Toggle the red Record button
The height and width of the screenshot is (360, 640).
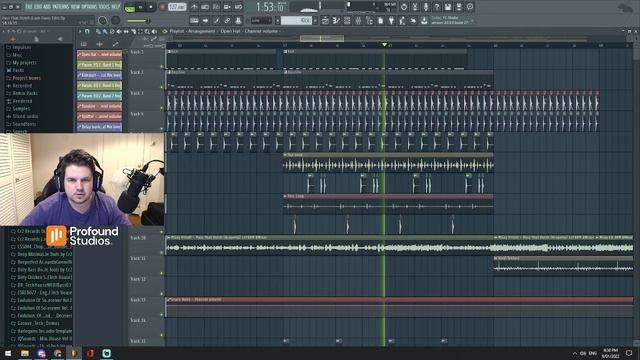pos(162,7)
